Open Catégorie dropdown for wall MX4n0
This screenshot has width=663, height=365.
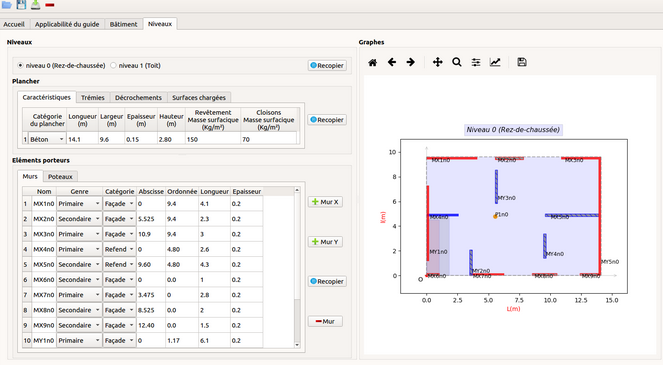pyautogui.click(x=119, y=249)
